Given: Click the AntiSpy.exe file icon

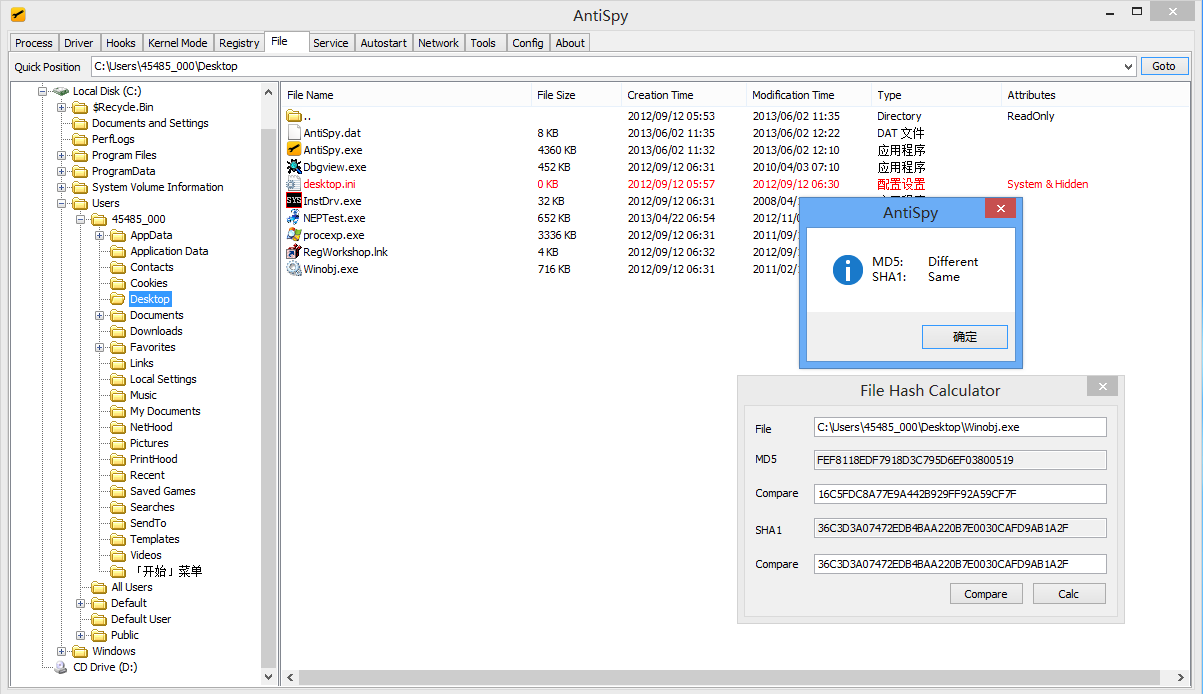Looking at the screenshot, I should pyautogui.click(x=294, y=150).
